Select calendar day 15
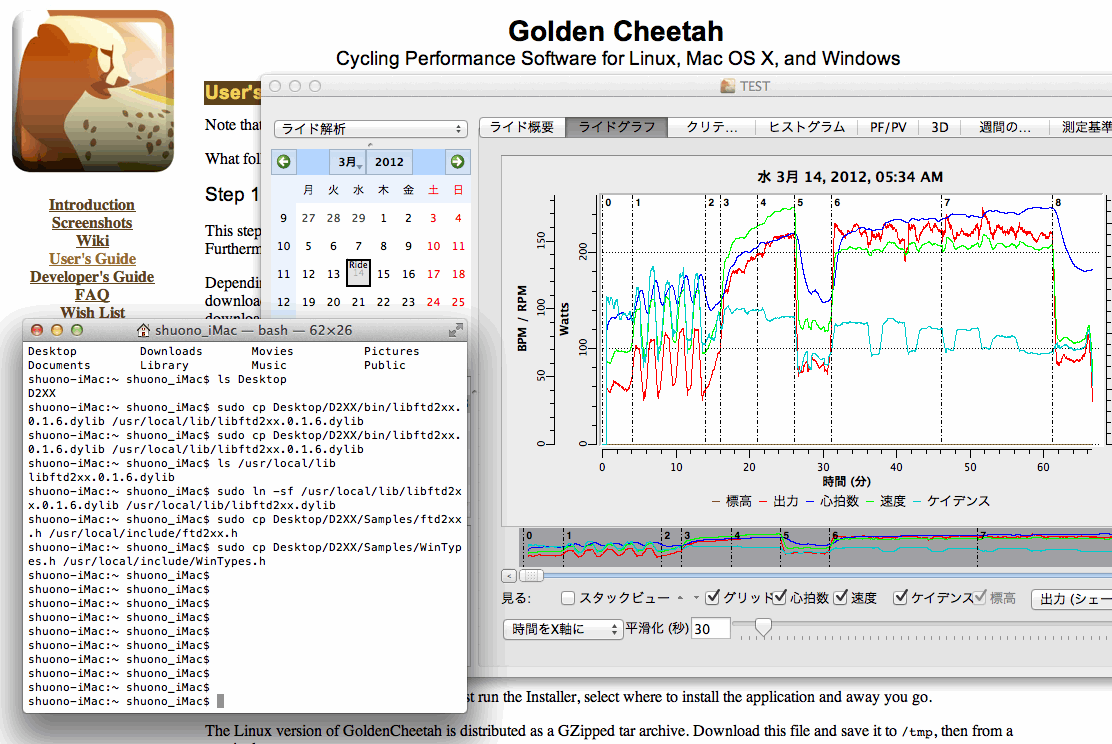This screenshot has height=744, width=1112. point(384,274)
